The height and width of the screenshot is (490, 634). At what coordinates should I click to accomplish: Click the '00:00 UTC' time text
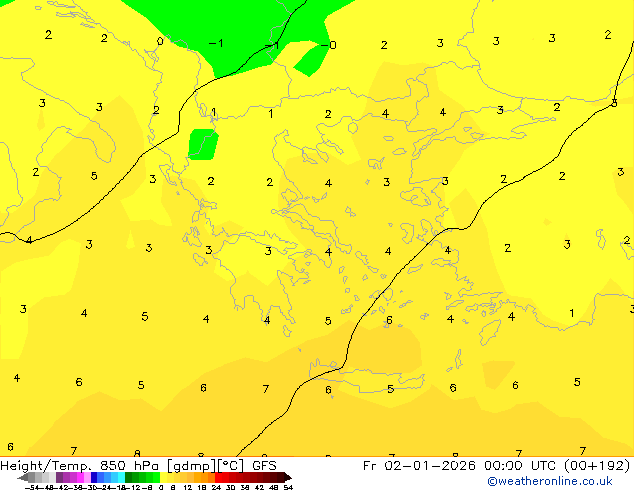coord(522,465)
